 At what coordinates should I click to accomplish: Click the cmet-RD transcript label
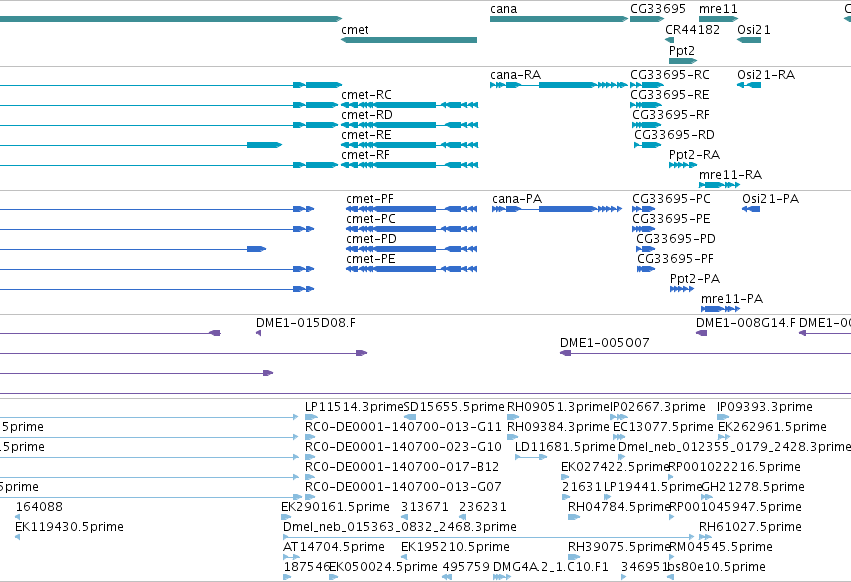pyautogui.click(x=367, y=115)
